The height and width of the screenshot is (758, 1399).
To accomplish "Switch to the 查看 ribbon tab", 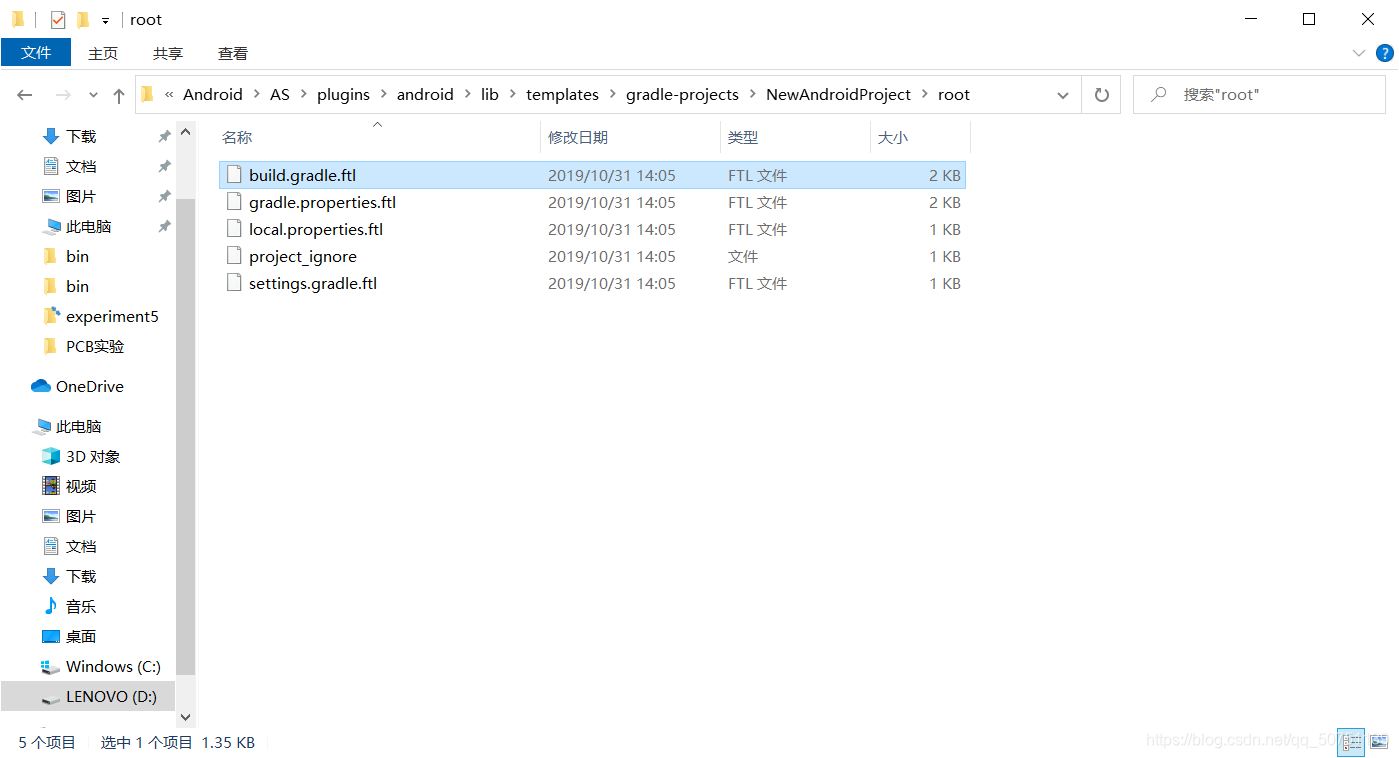I will (x=233, y=53).
